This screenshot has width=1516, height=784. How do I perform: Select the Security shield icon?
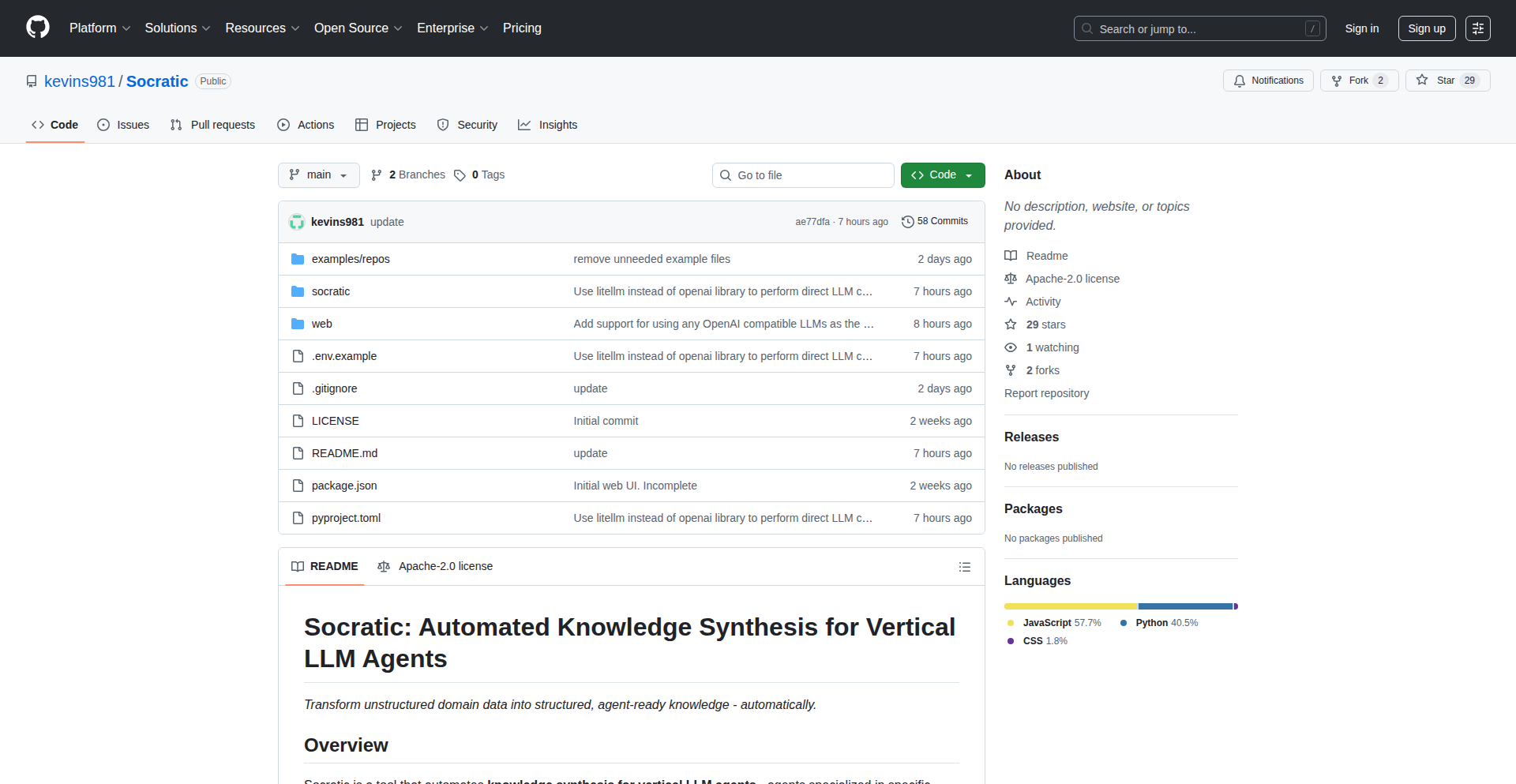(x=443, y=125)
